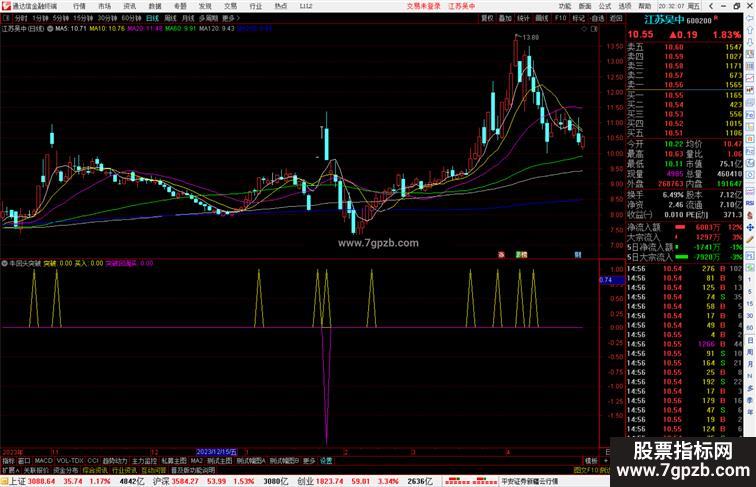Open the 帮助 menu
The width and height of the screenshot is (756, 487).
[x=645, y=6]
